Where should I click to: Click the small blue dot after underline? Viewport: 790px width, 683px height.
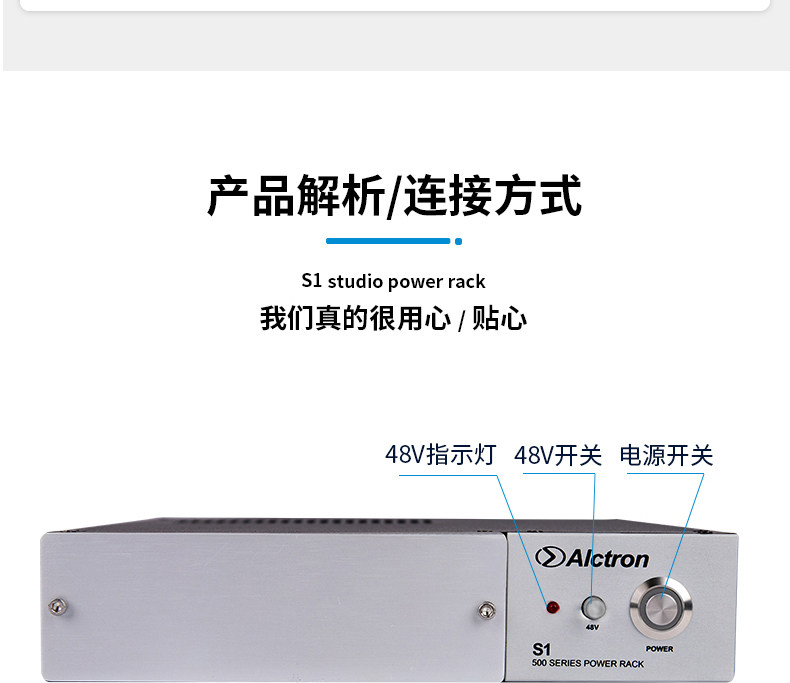[458, 241]
